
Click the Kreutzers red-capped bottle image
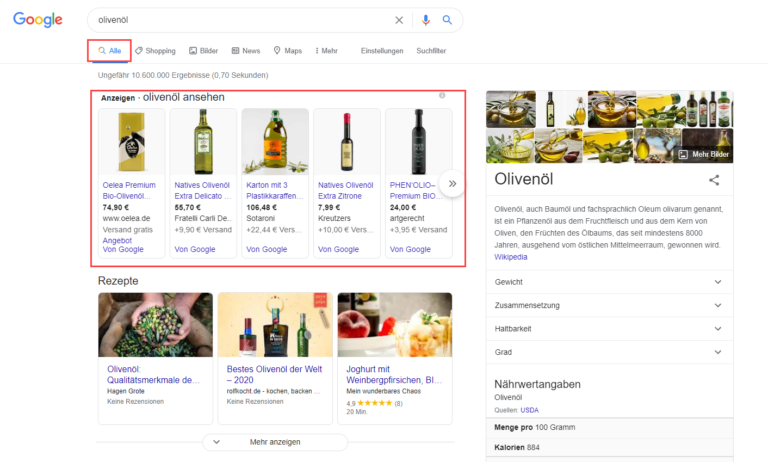[347, 142]
